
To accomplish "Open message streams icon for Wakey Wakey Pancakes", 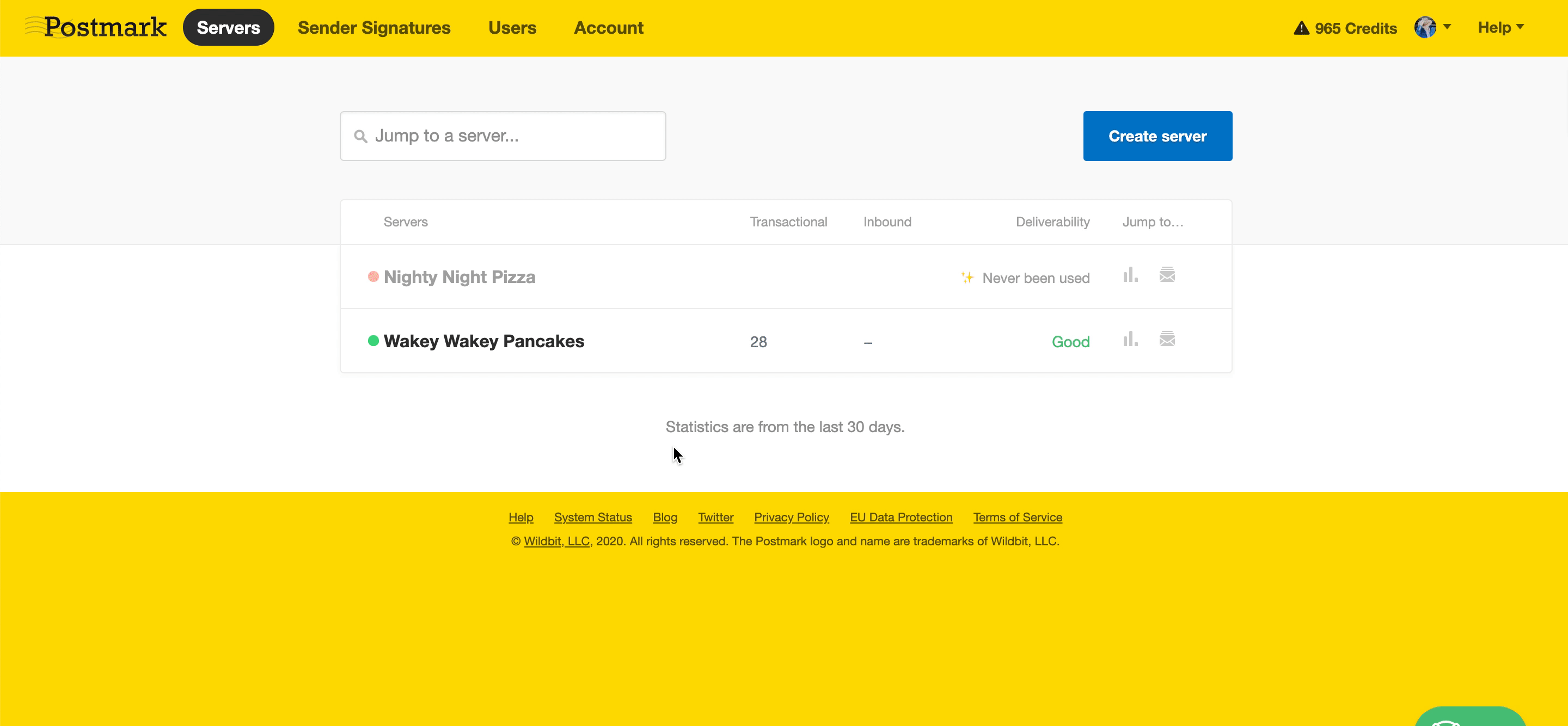I will pos(1166,339).
